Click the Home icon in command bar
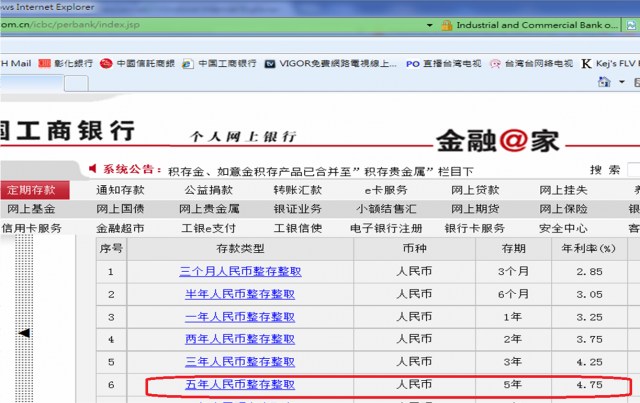The image size is (640, 403). (x=604, y=82)
